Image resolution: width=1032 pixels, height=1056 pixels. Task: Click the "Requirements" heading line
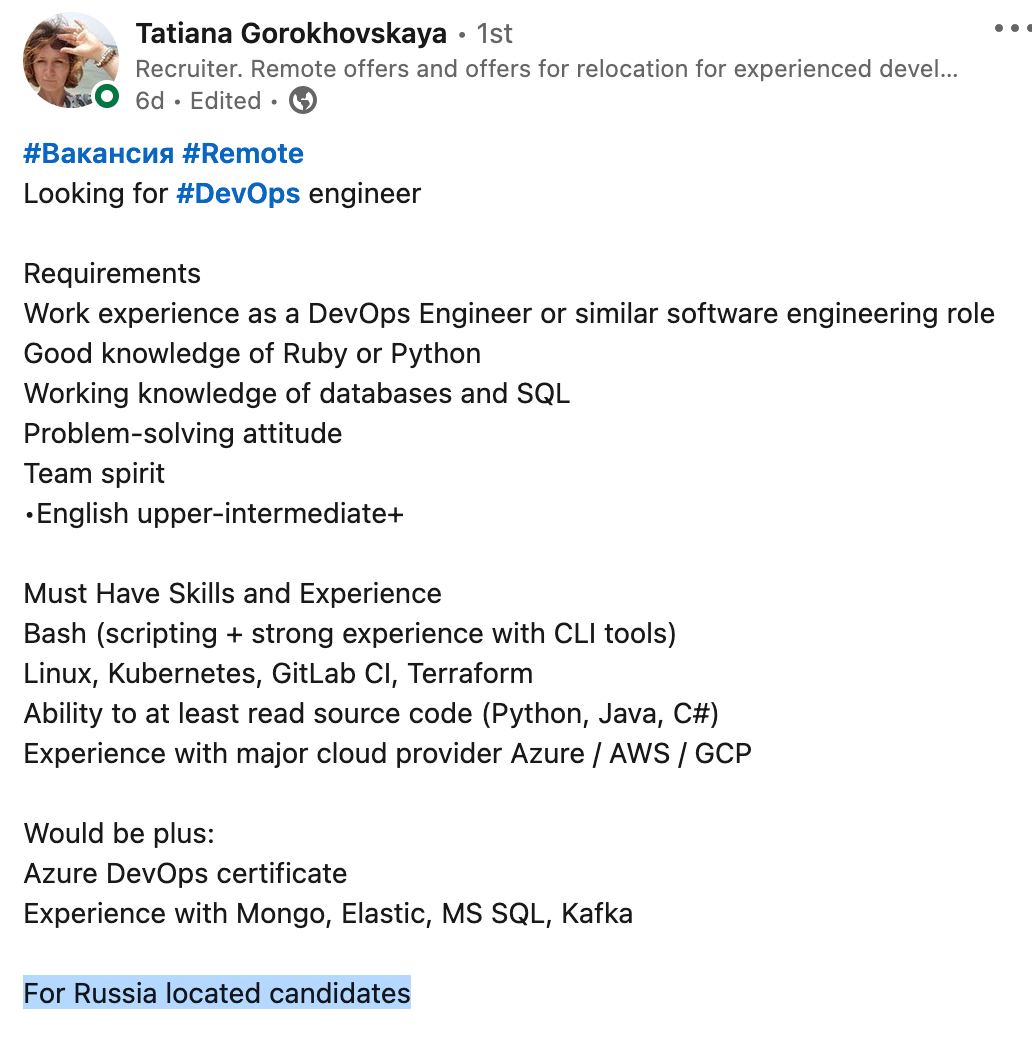112,274
